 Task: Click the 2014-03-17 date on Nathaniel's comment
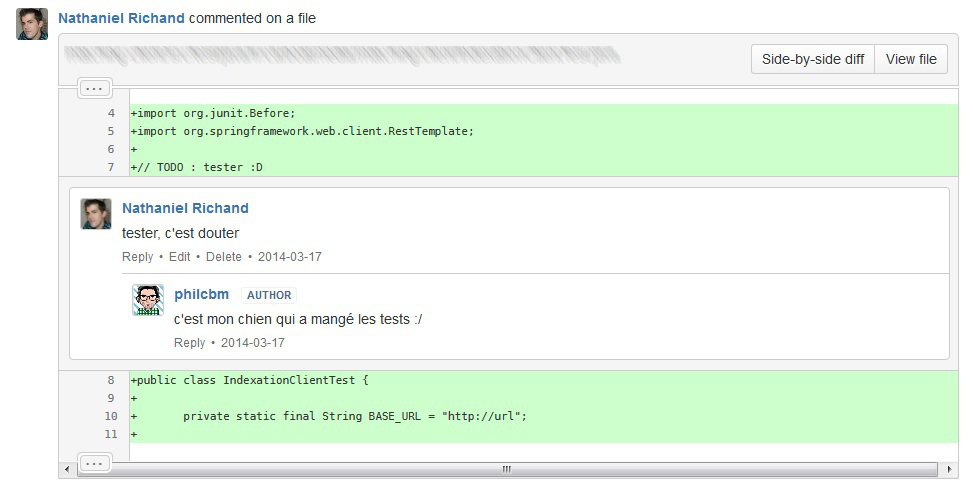click(290, 257)
